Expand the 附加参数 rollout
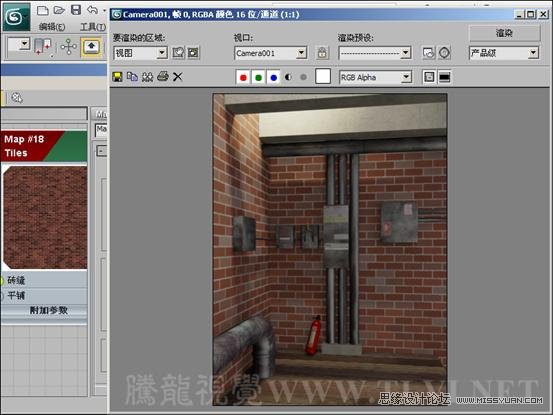The height and width of the screenshot is (415, 553). pos(44,311)
